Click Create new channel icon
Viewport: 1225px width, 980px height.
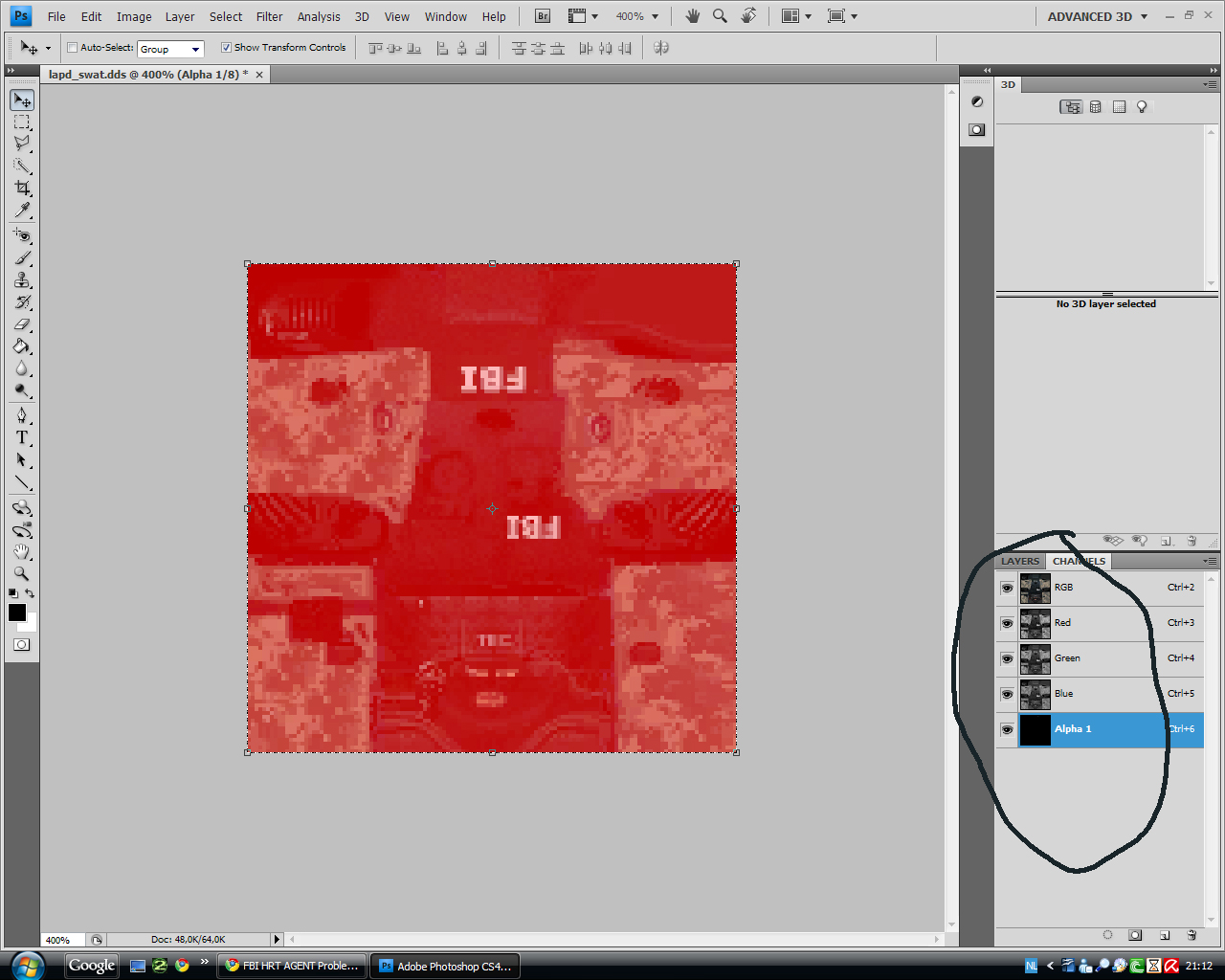(1165, 935)
